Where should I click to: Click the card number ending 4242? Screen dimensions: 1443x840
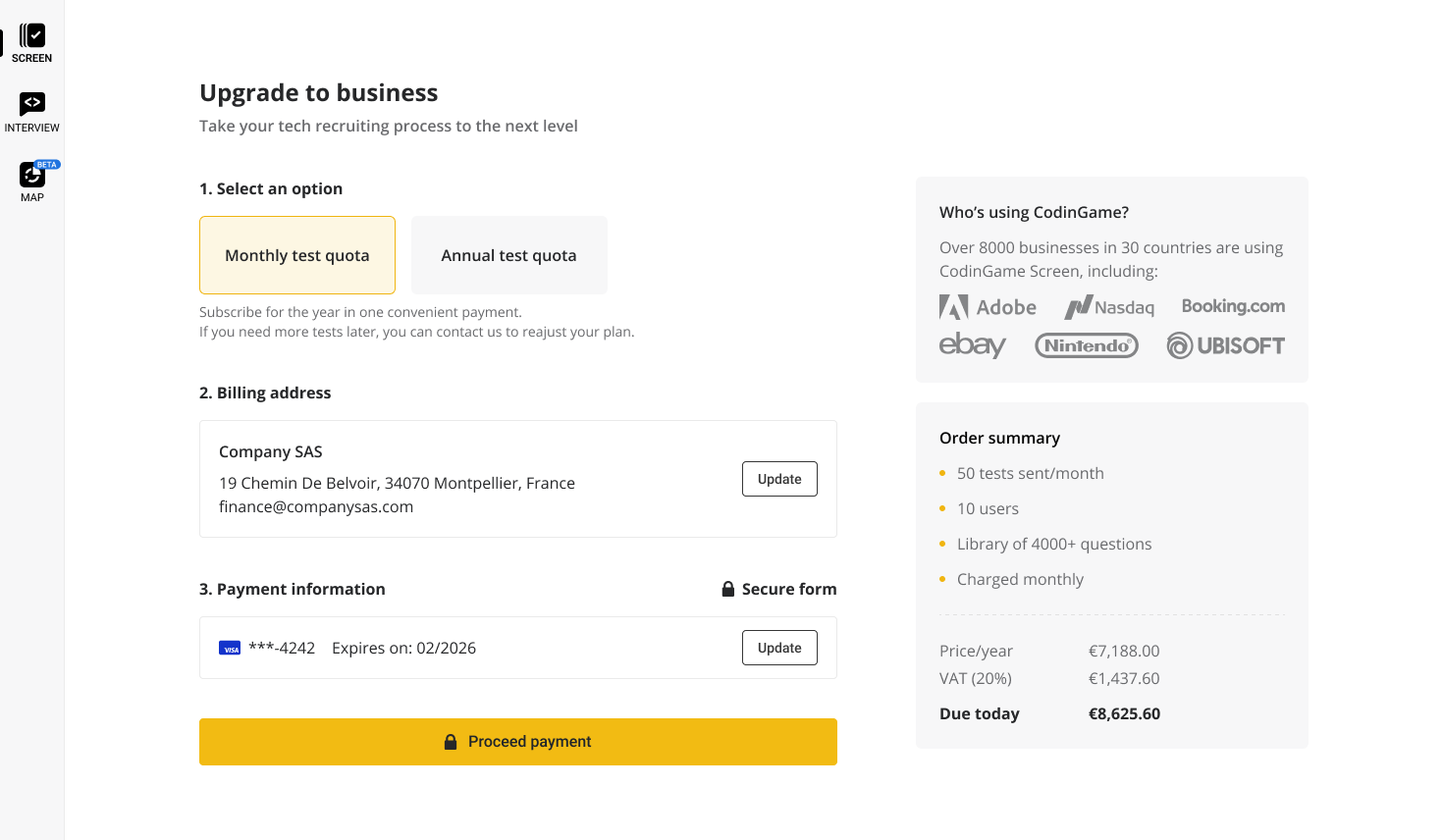(x=282, y=649)
